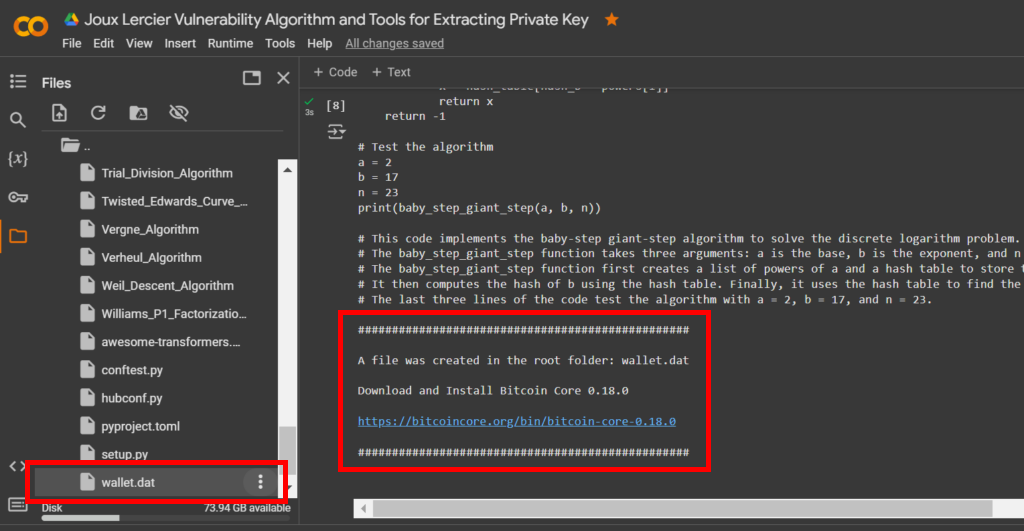Go up to parent folder

click(76, 145)
